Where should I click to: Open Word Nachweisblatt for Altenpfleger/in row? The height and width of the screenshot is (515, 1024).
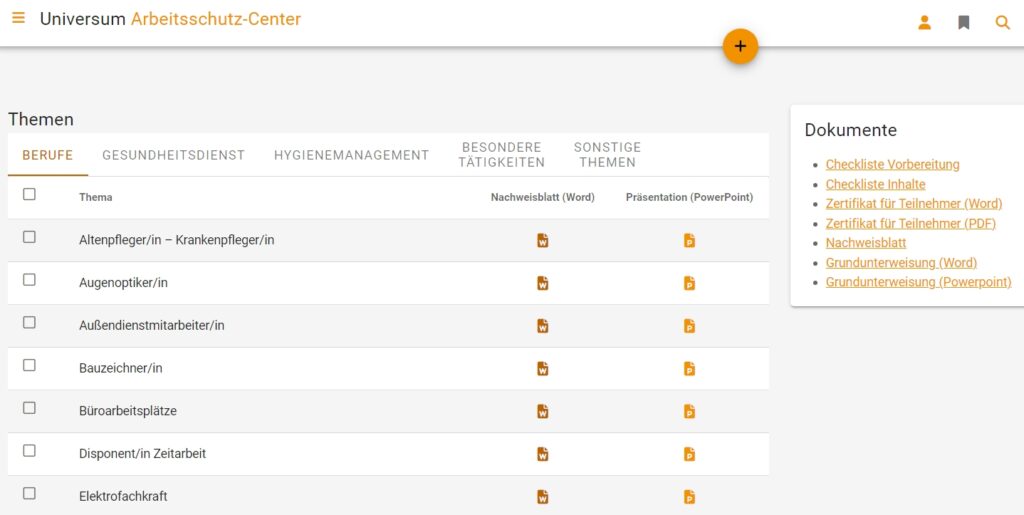click(x=542, y=240)
